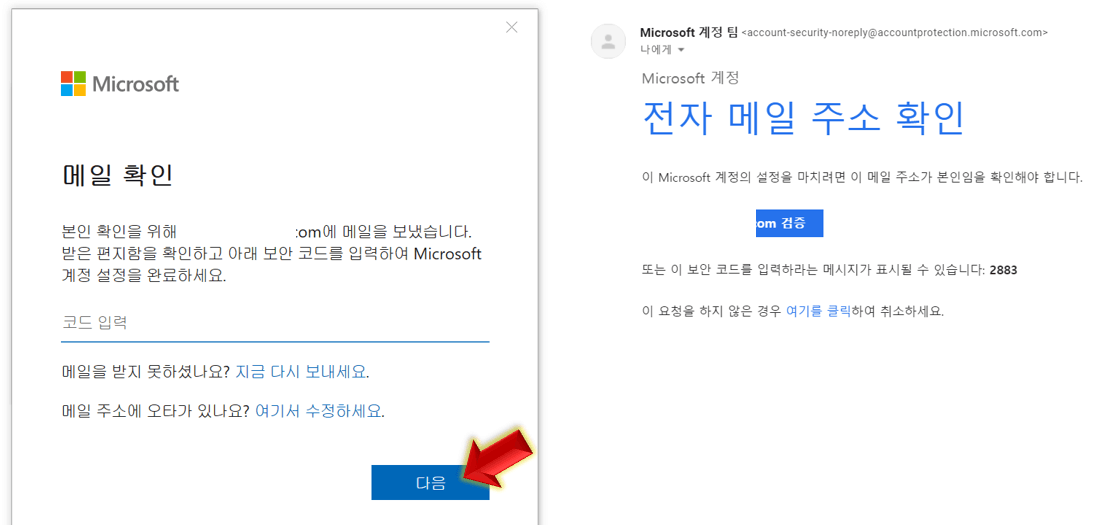Click the sender name Microsoft 계정 팀

point(689,32)
